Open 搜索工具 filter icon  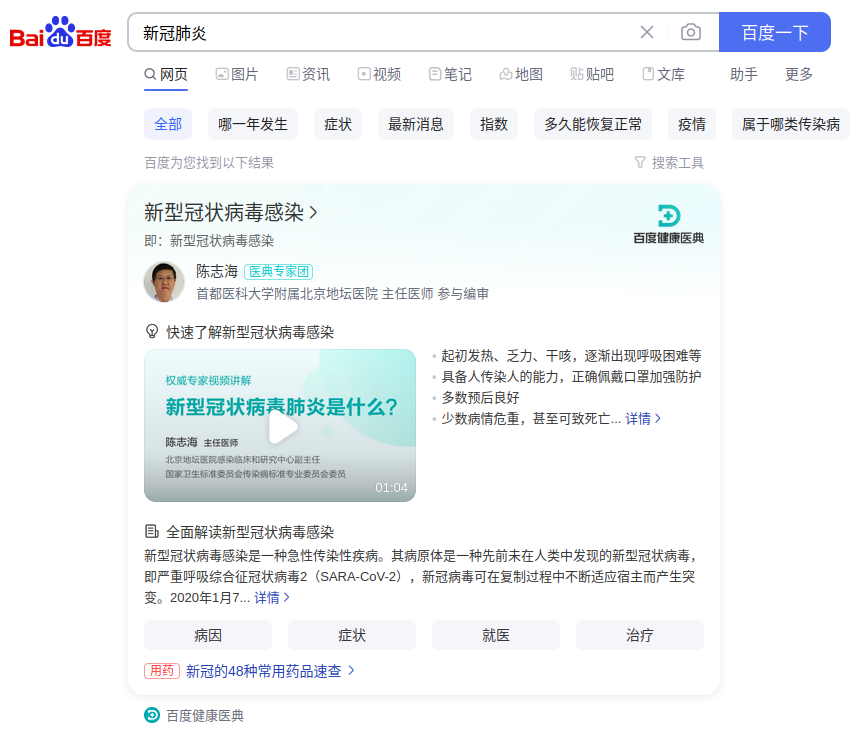pyautogui.click(x=640, y=162)
